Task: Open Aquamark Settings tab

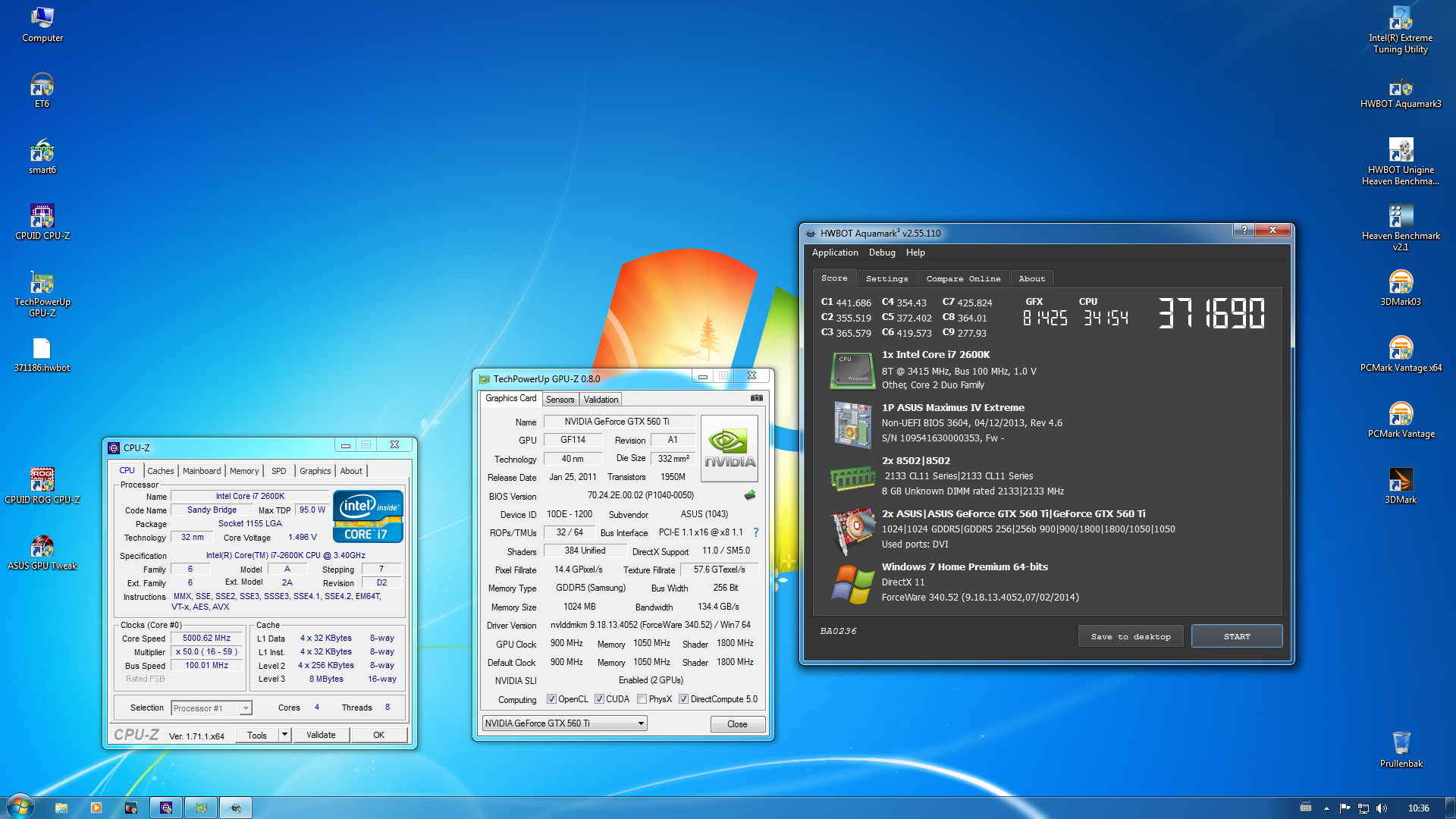Action: tap(886, 278)
